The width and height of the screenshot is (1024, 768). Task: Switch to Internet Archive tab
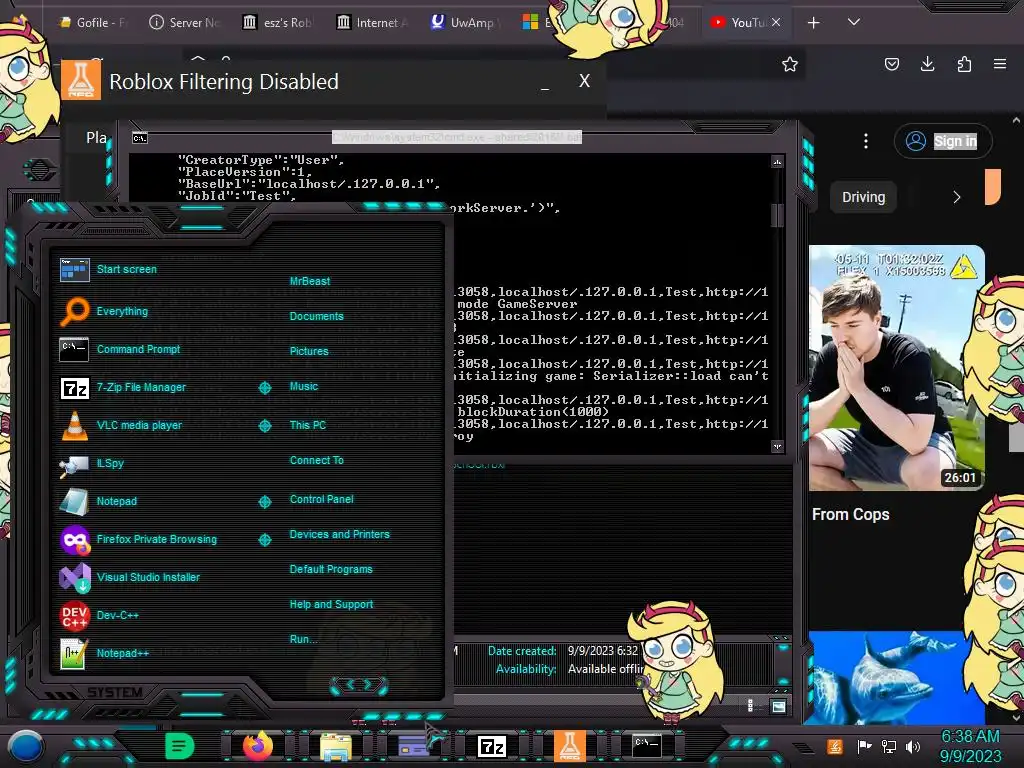click(x=372, y=23)
